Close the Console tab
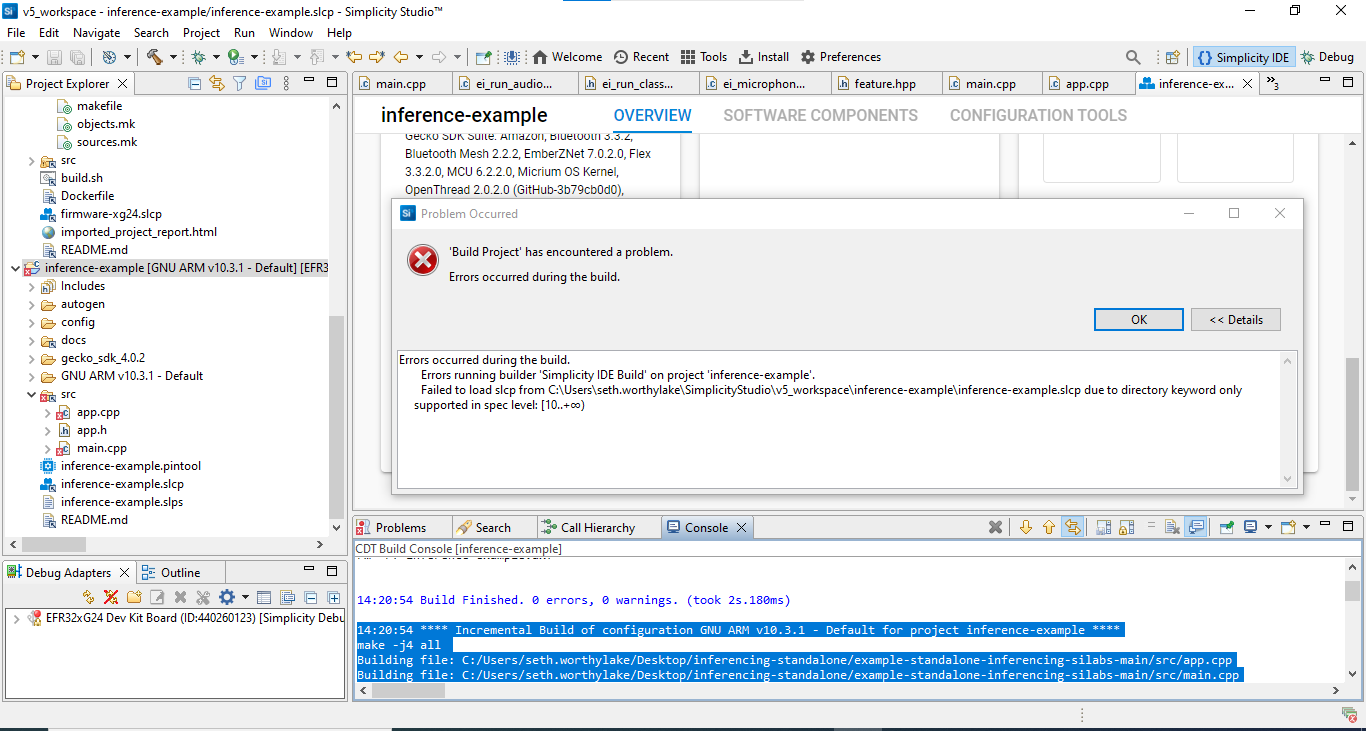Image resolution: width=1366 pixels, height=731 pixels. [x=741, y=527]
